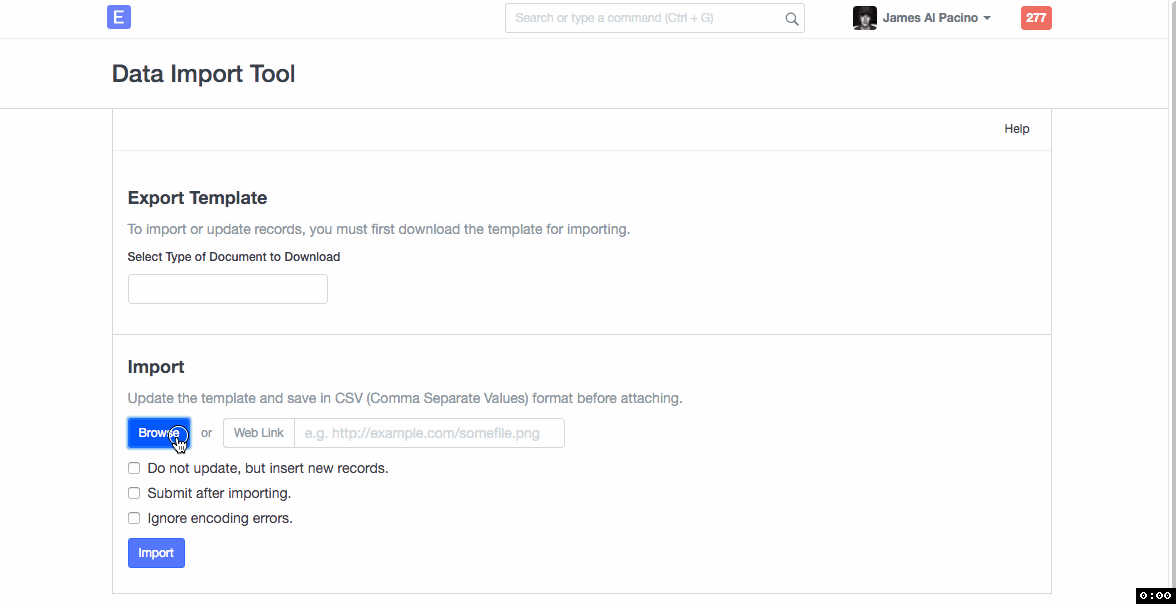
Task: Click the Web Link label button
Action: click(259, 433)
